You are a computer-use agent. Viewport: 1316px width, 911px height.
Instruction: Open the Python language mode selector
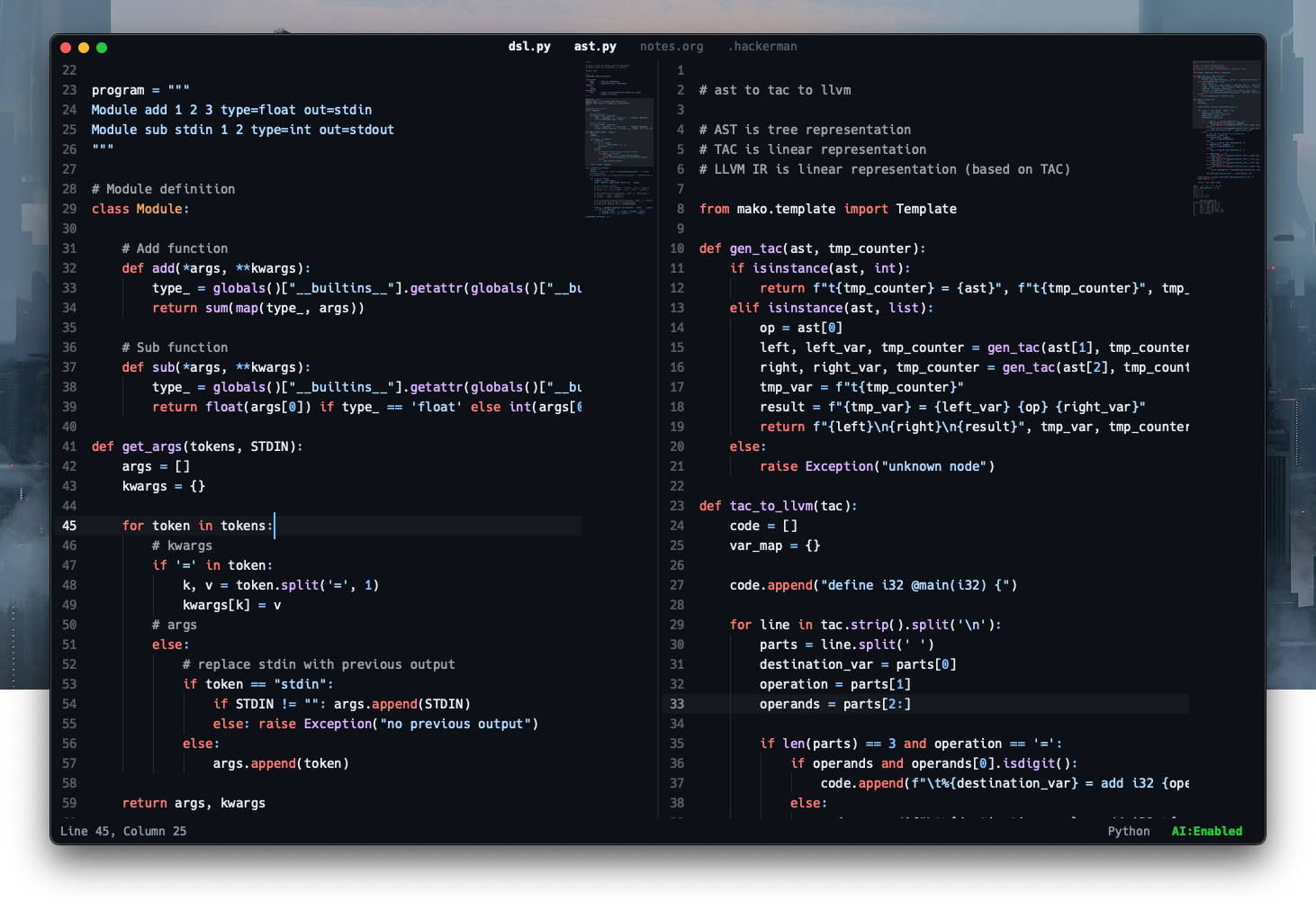coord(1128,831)
